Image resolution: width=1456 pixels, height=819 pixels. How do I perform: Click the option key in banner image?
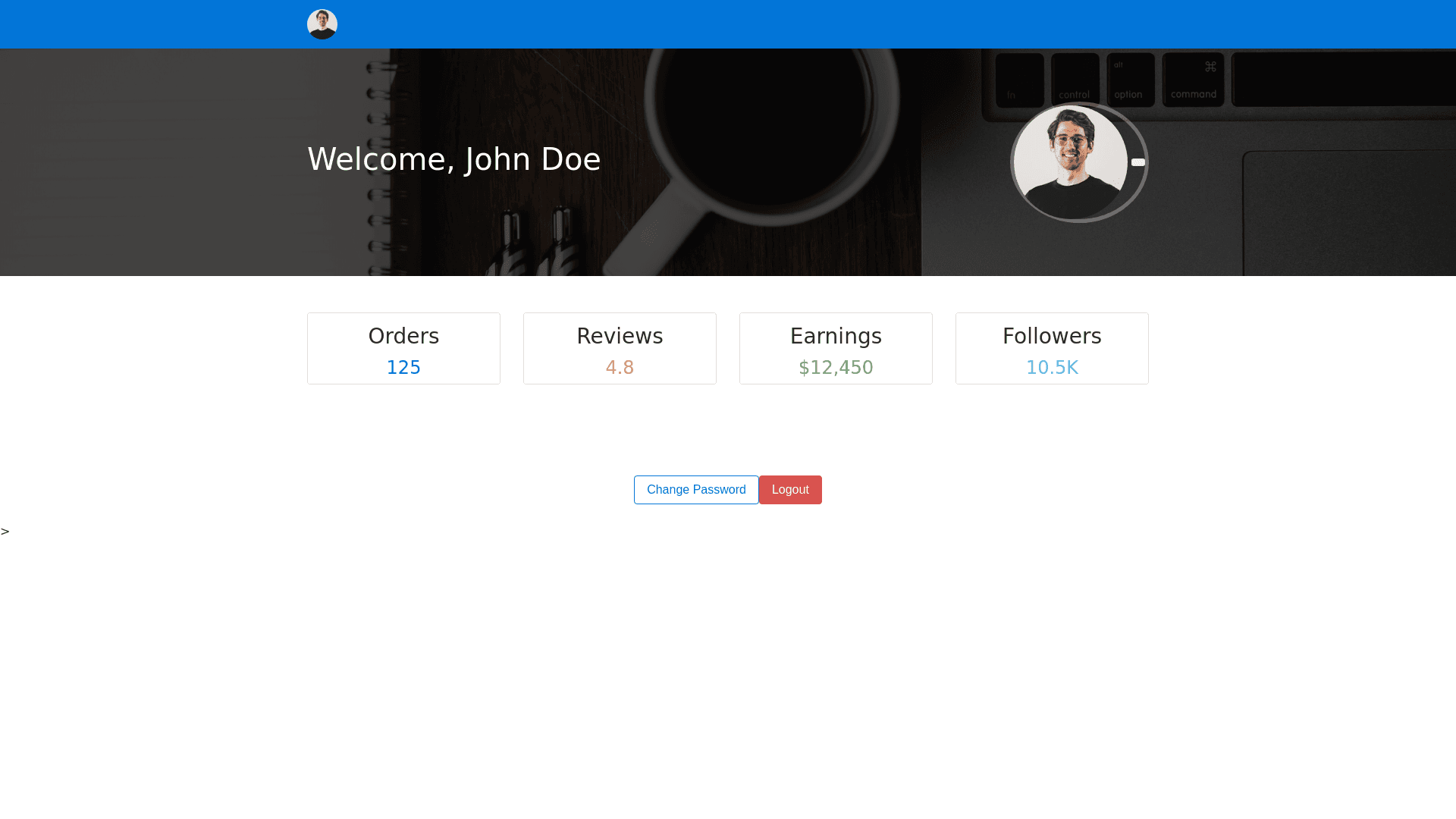coord(1130,80)
